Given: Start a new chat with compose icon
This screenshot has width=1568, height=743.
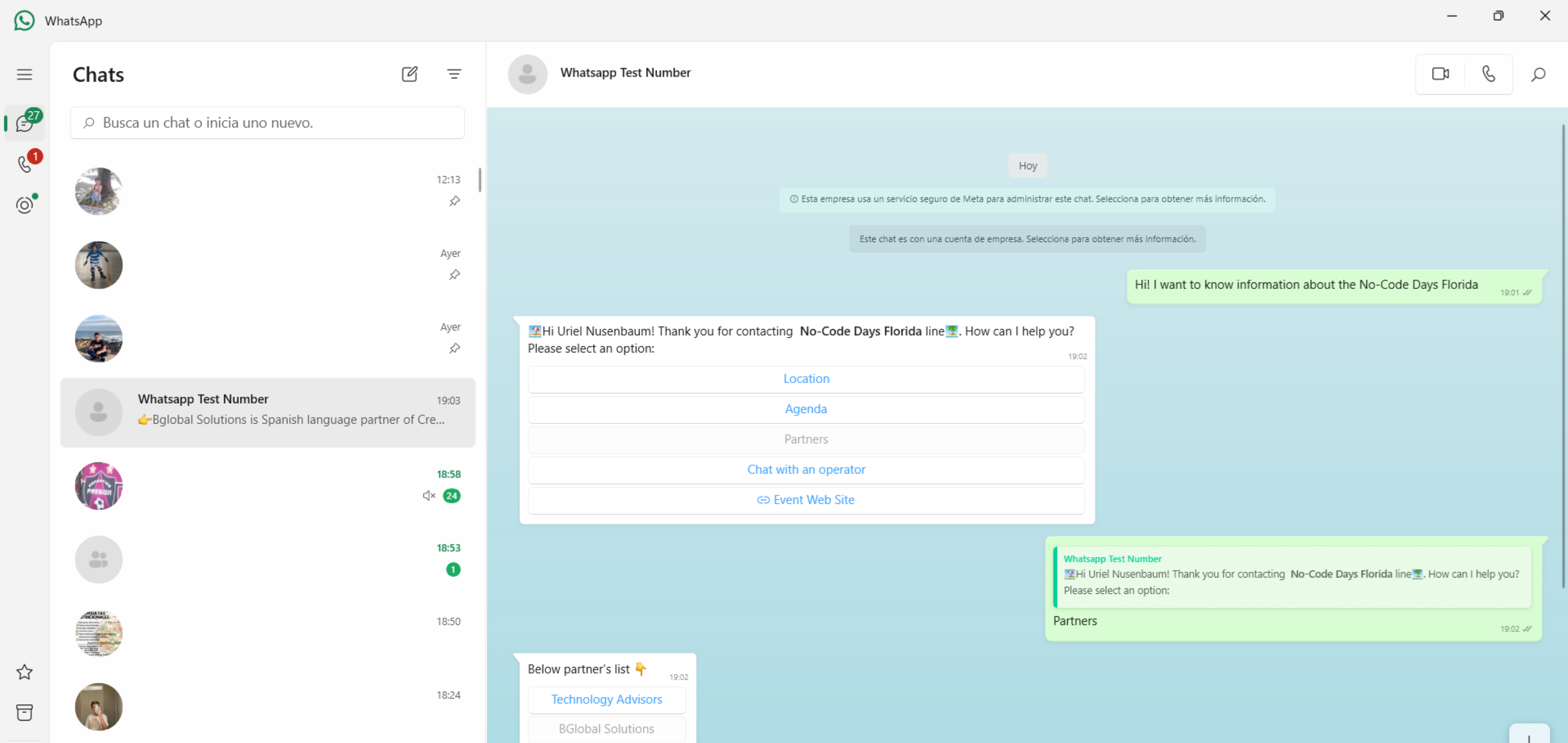Looking at the screenshot, I should pyautogui.click(x=409, y=74).
